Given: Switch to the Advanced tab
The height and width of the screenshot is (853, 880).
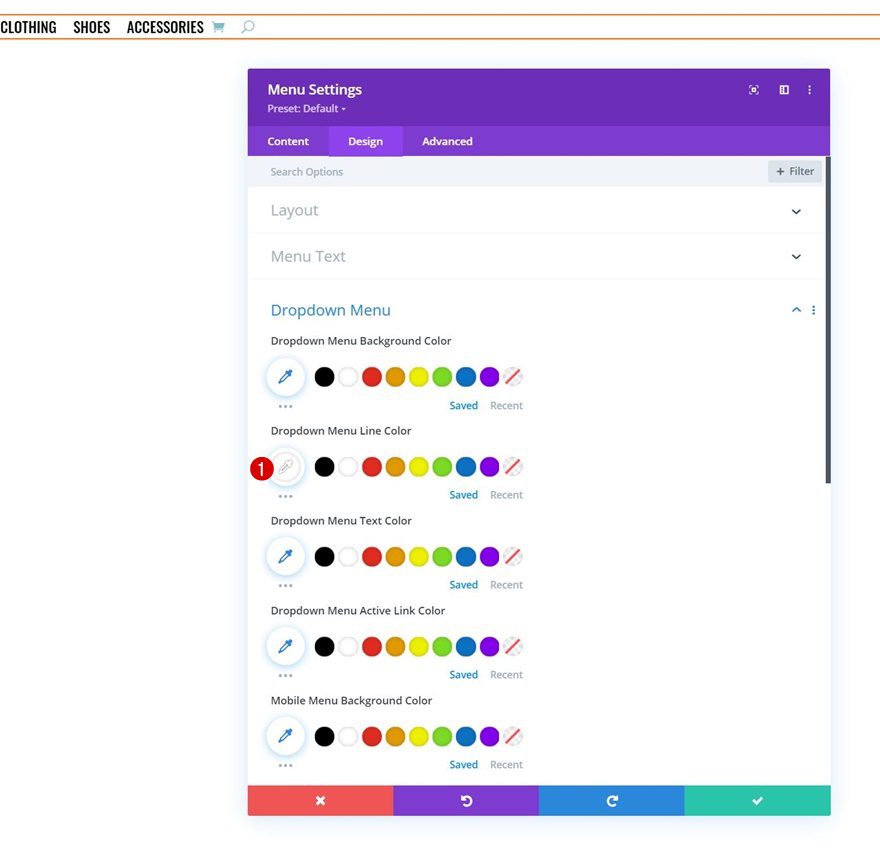Looking at the screenshot, I should pos(446,141).
